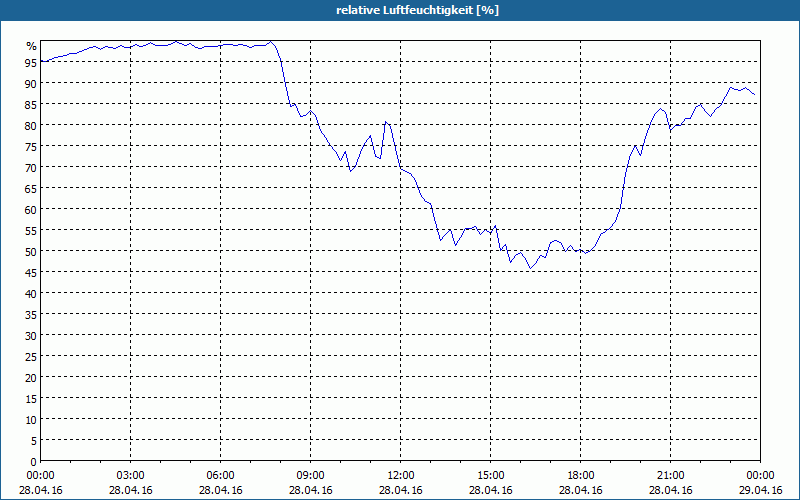Viewport: 800px width, 500px height.
Task: Click the 28.04.16 date under 09:00
Action: click(x=310, y=490)
